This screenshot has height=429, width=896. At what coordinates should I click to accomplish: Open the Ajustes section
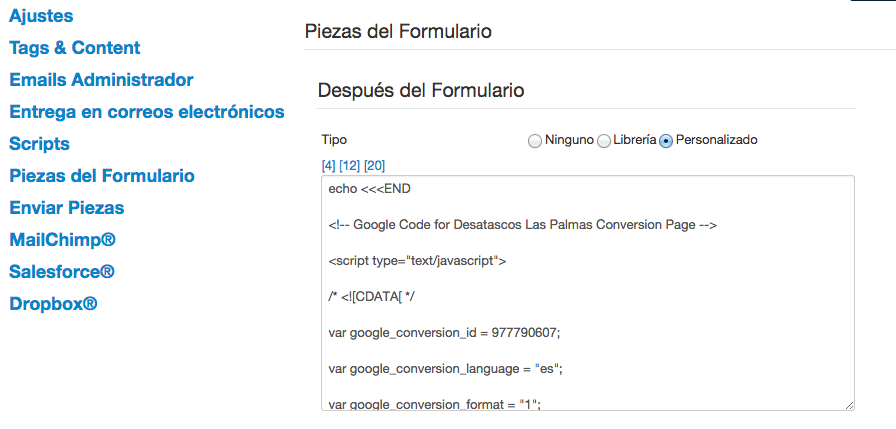click(41, 16)
